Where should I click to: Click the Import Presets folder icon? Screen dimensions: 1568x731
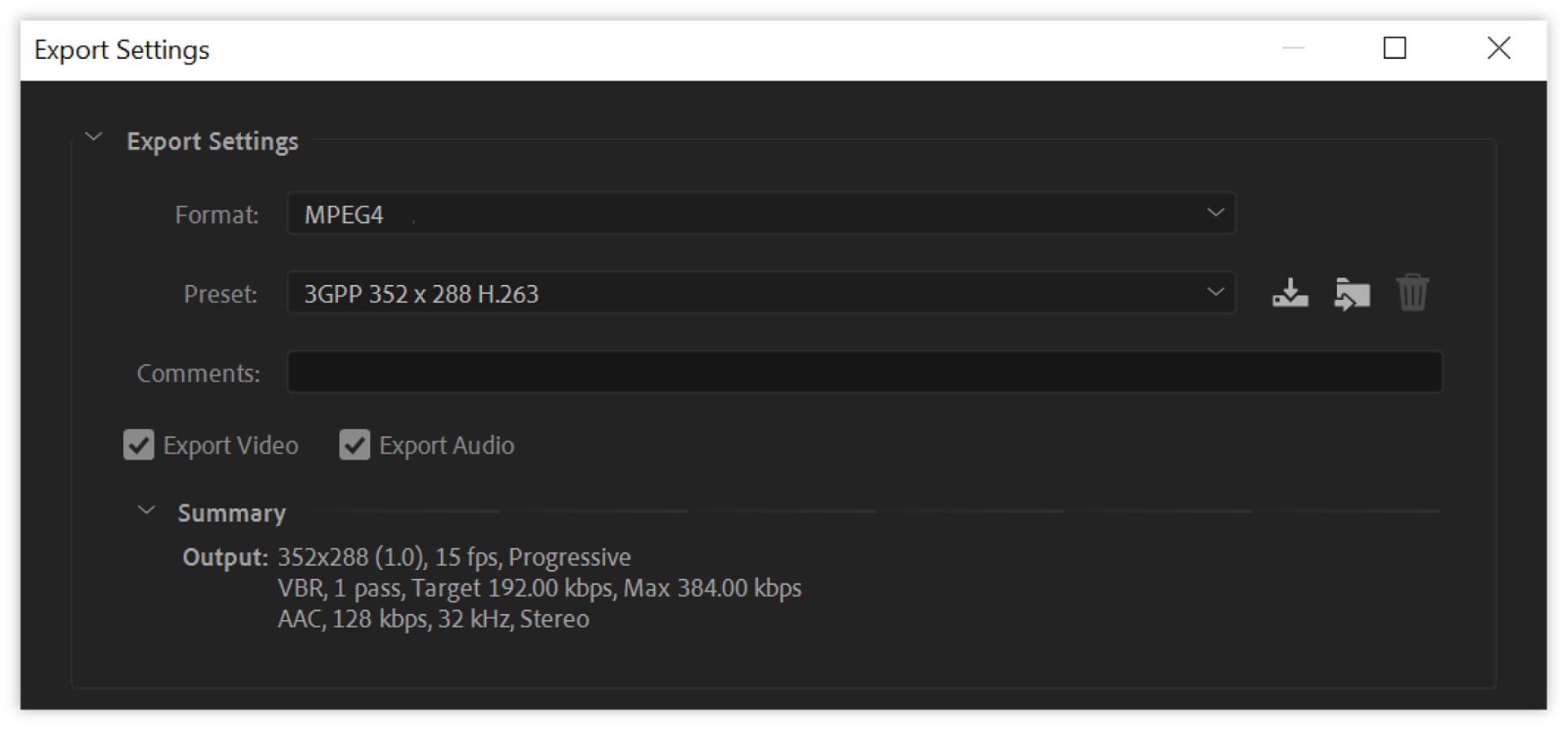(1352, 294)
